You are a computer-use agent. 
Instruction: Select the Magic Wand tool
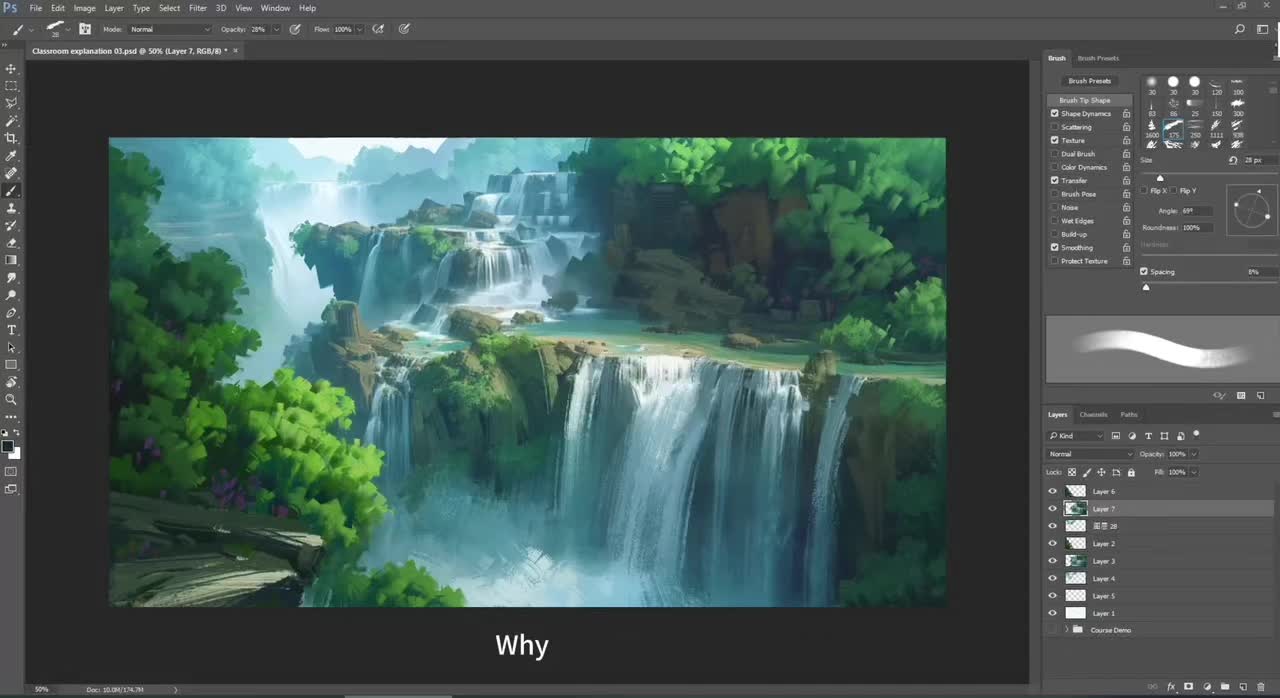click(x=11, y=120)
